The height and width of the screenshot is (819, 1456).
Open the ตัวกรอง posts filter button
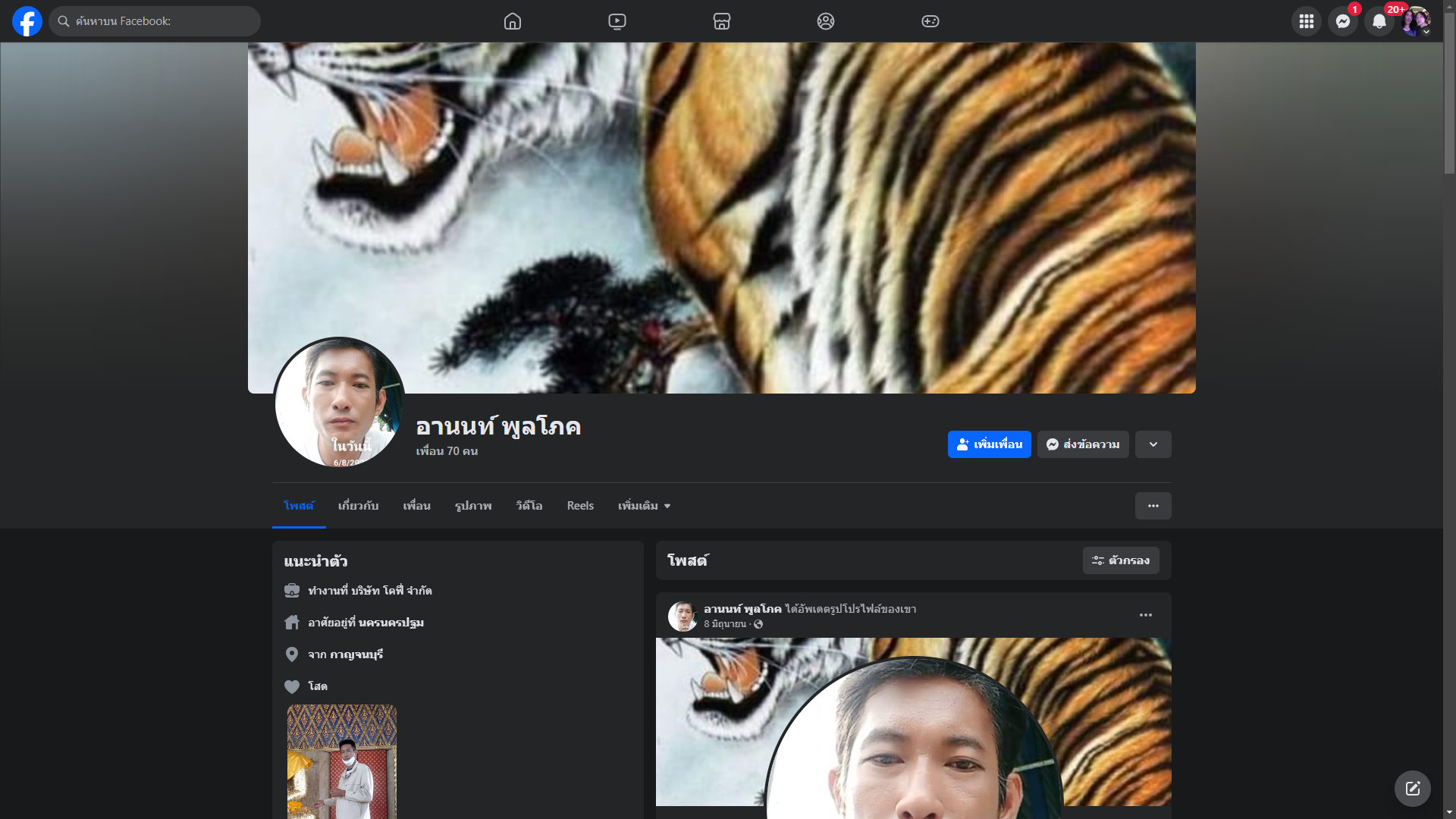pos(1121,560)
